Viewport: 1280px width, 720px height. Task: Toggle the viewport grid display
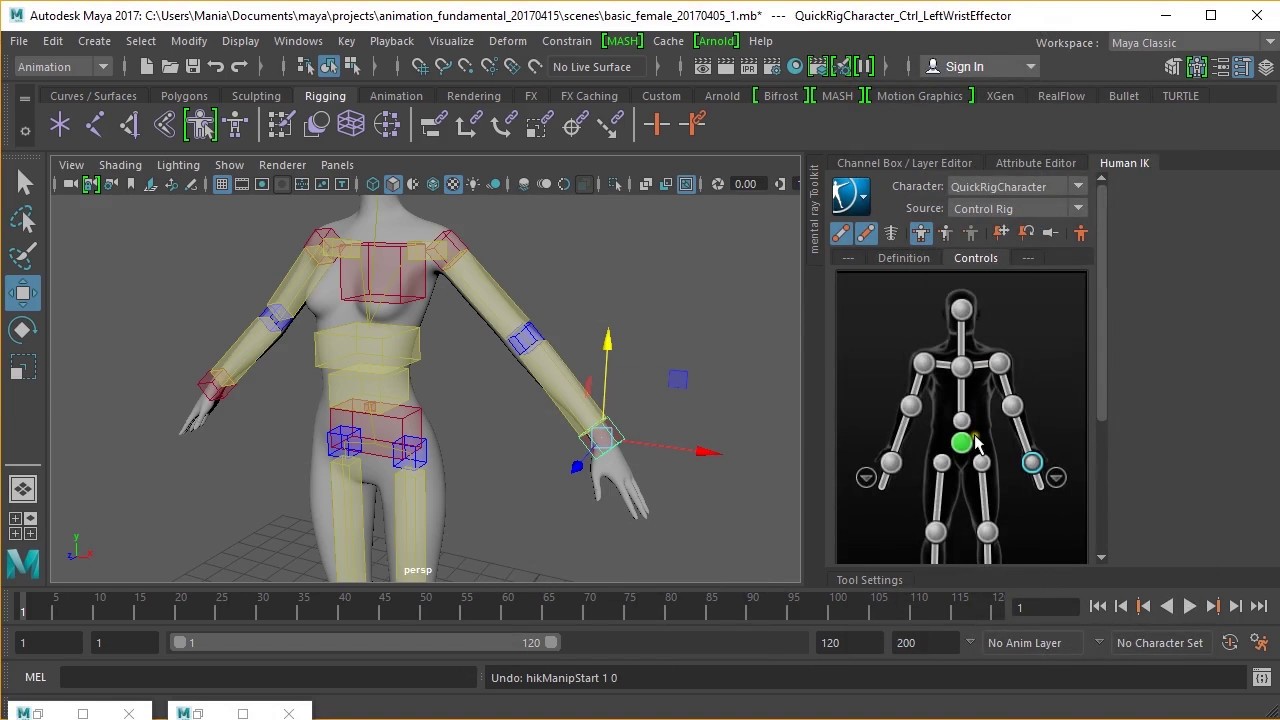click(x=222, y=184)
